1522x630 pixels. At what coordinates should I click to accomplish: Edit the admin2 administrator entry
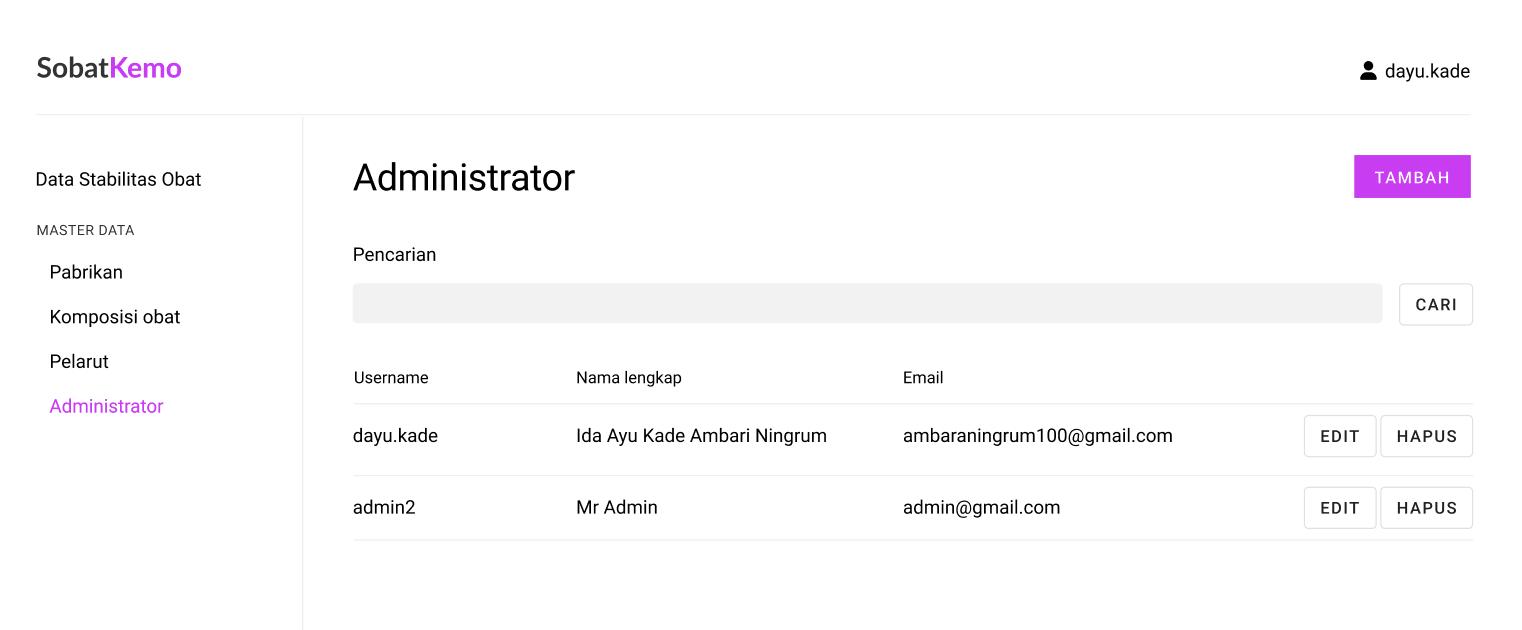(x=1339, y=508)
